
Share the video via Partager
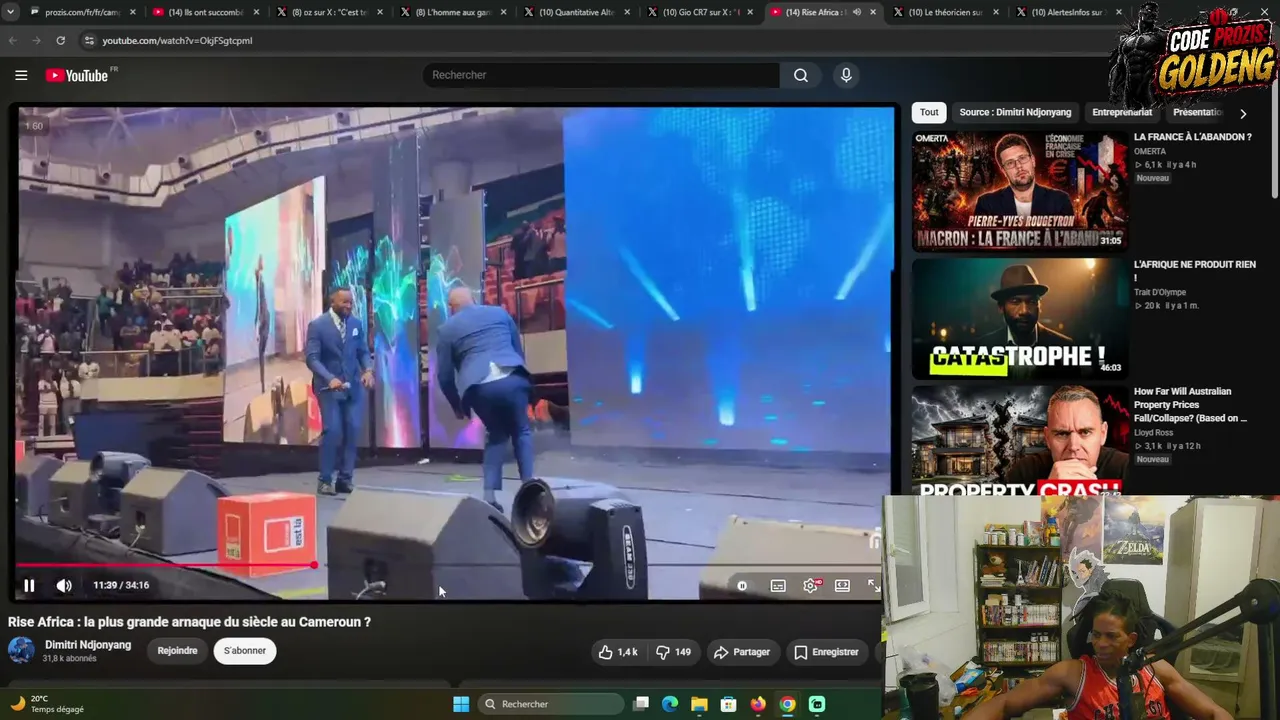point(741,652)
